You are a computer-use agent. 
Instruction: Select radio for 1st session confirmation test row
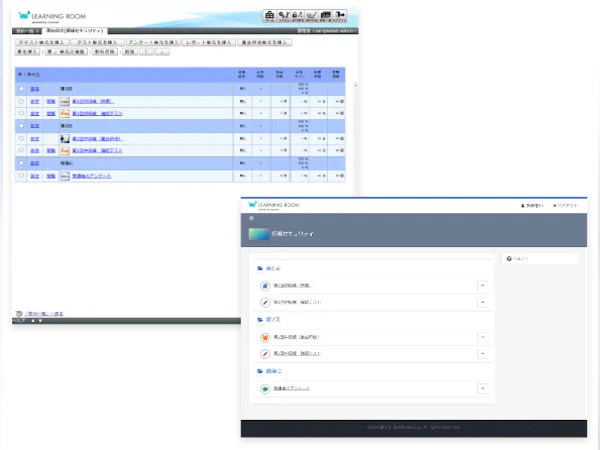(x=21, y=113)
